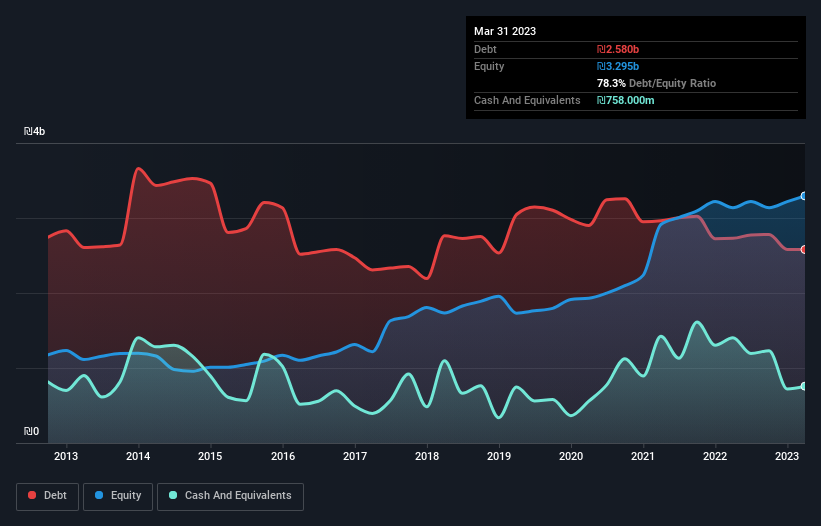Click the blue Equity legend dot
The height and width of the screenshot is (526, 821).
(99, 495)
